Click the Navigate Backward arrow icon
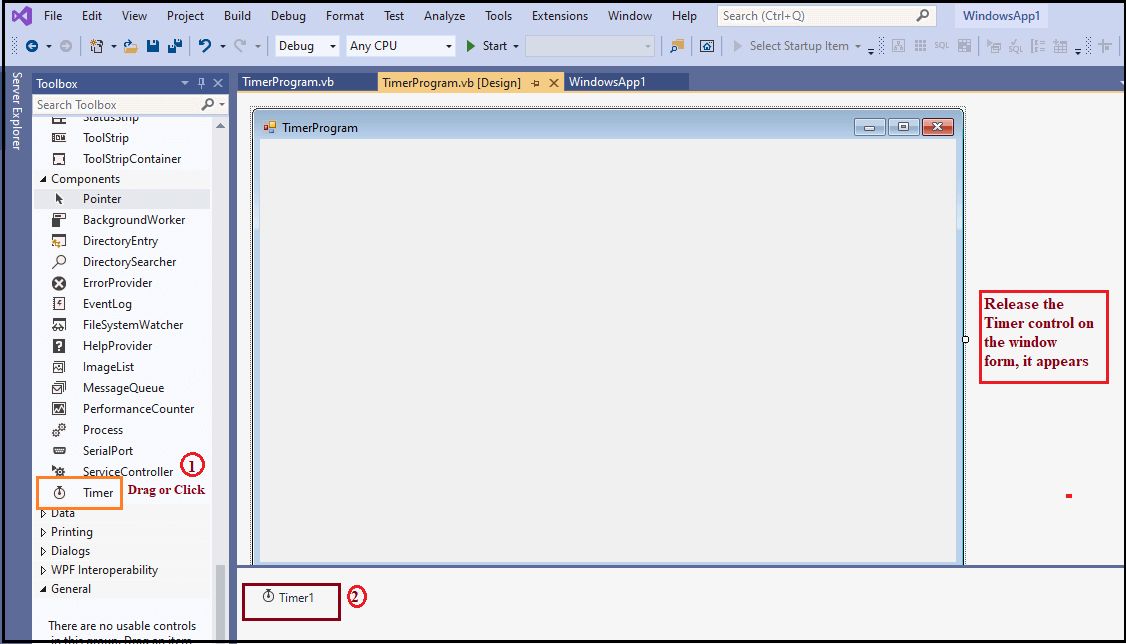The height and width of the screenshot is (644, 1126). point(32,46)
